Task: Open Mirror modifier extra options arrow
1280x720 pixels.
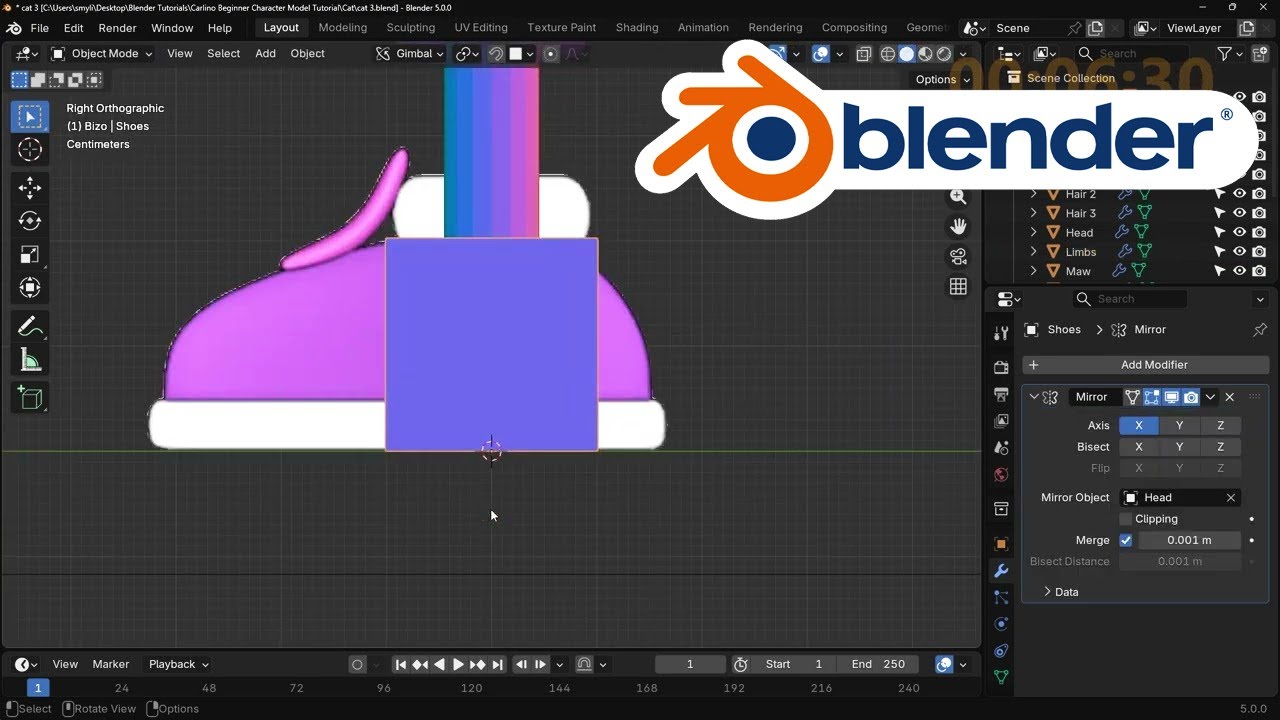Action: coord(1210,397)
